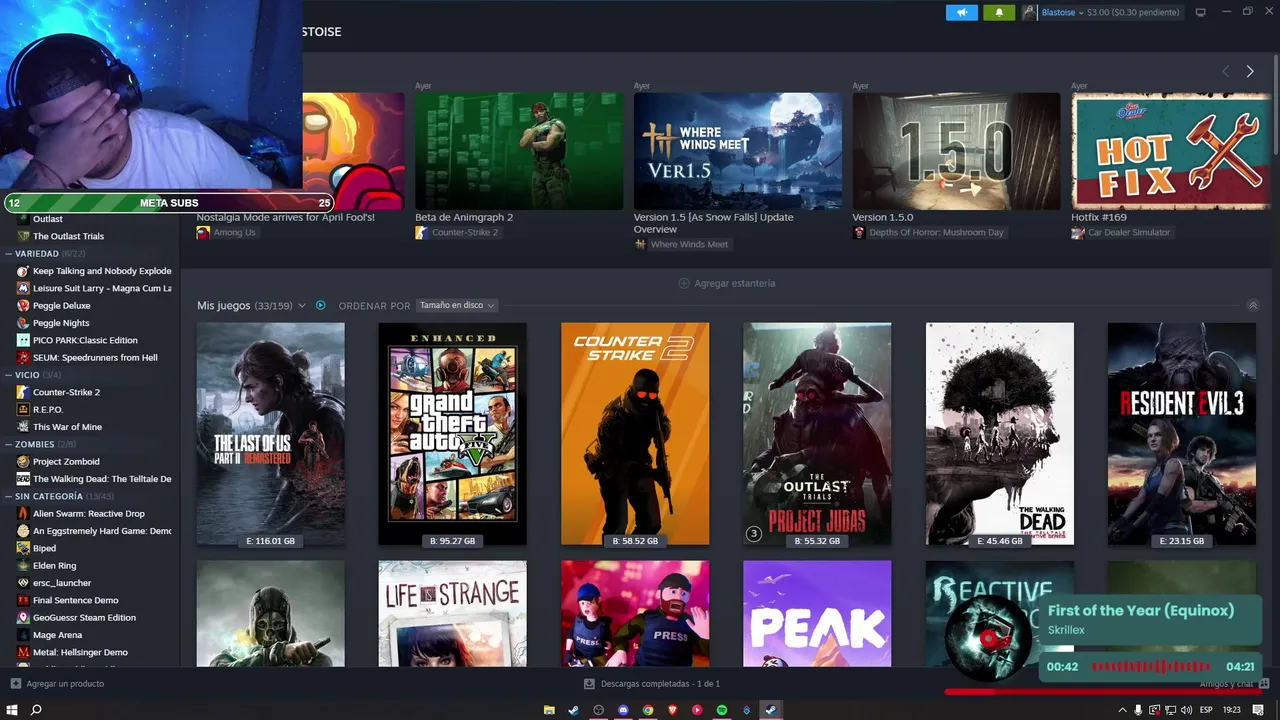Open File Explorer from the taskbar

tap(549, 710)
